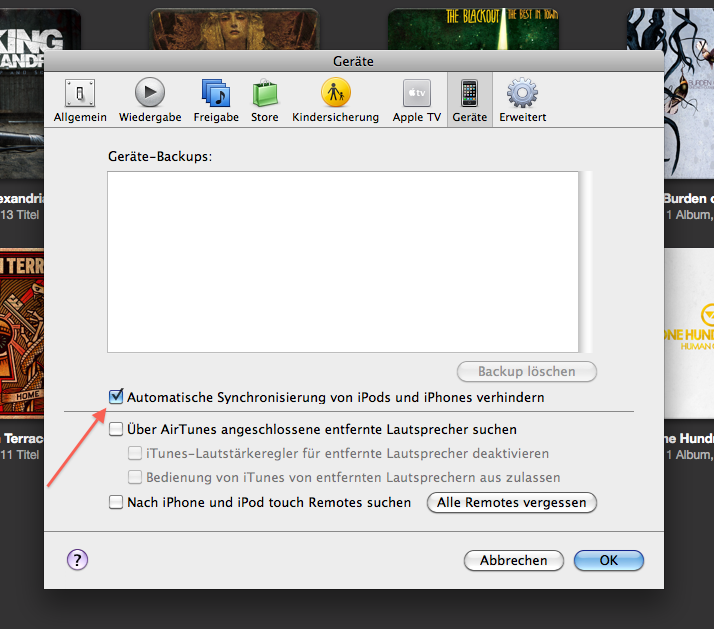Select the One Hundred album cover thumbnail
This screenshot has height=629, width=714.
tap(689, 333)
